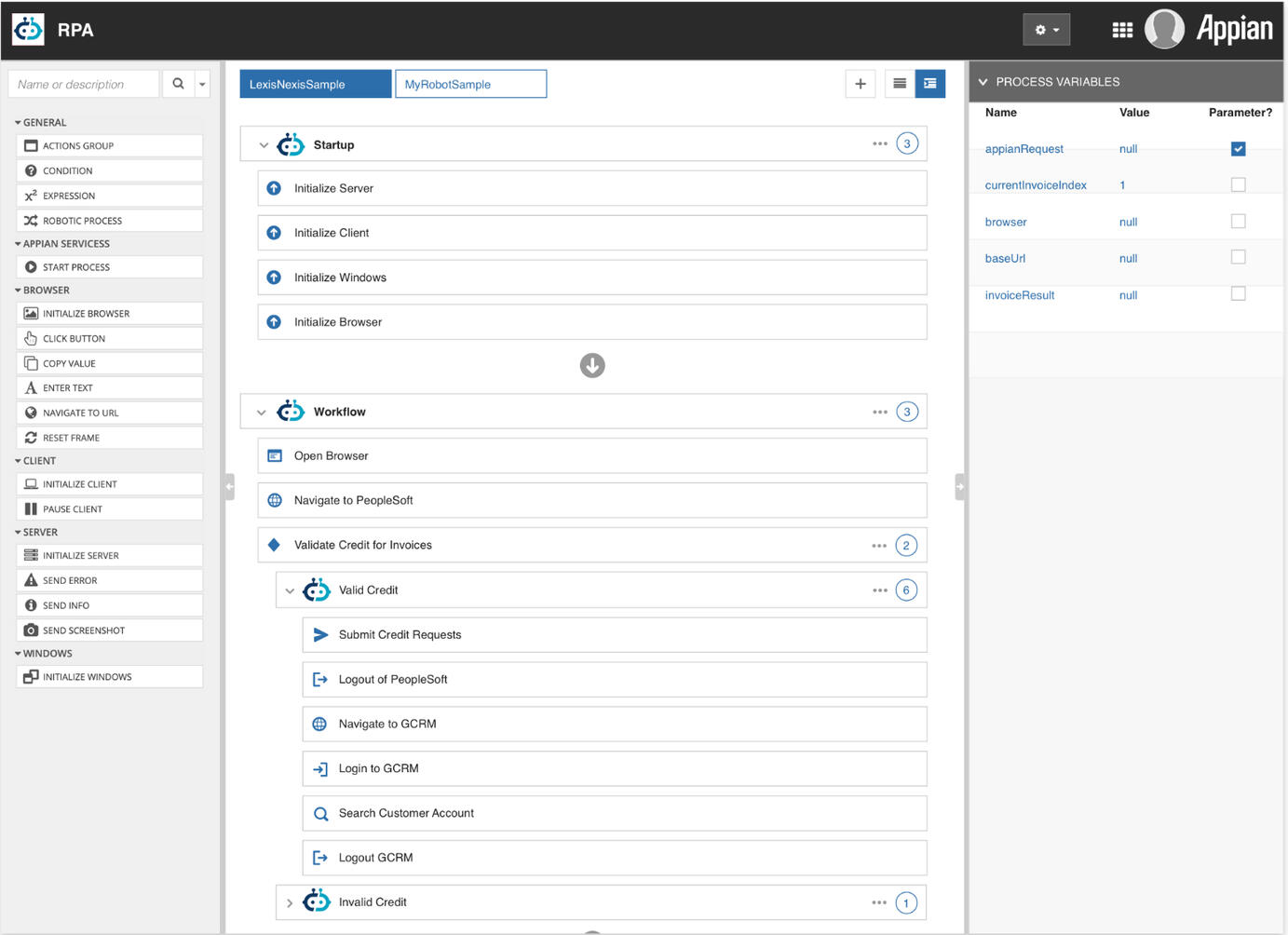
Task: Open the baseUrl variable link
Action: [x=1005, y=259]
